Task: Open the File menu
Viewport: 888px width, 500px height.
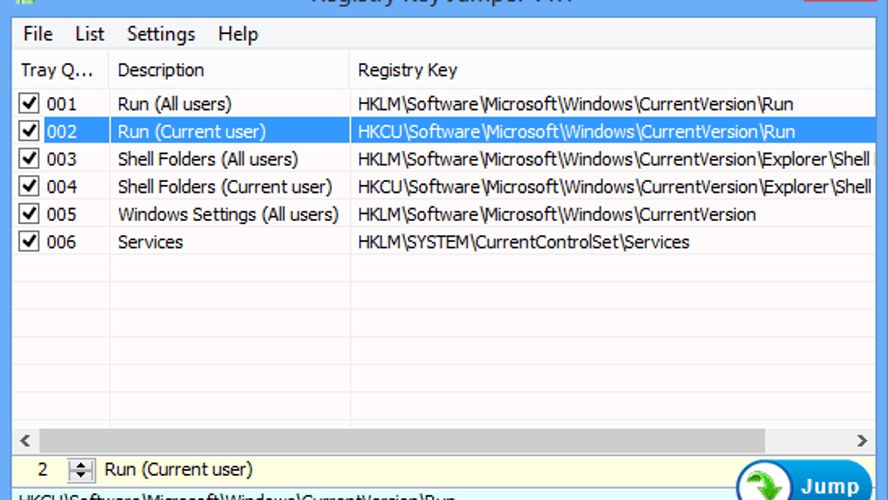Action: click(x=38, y=34)
